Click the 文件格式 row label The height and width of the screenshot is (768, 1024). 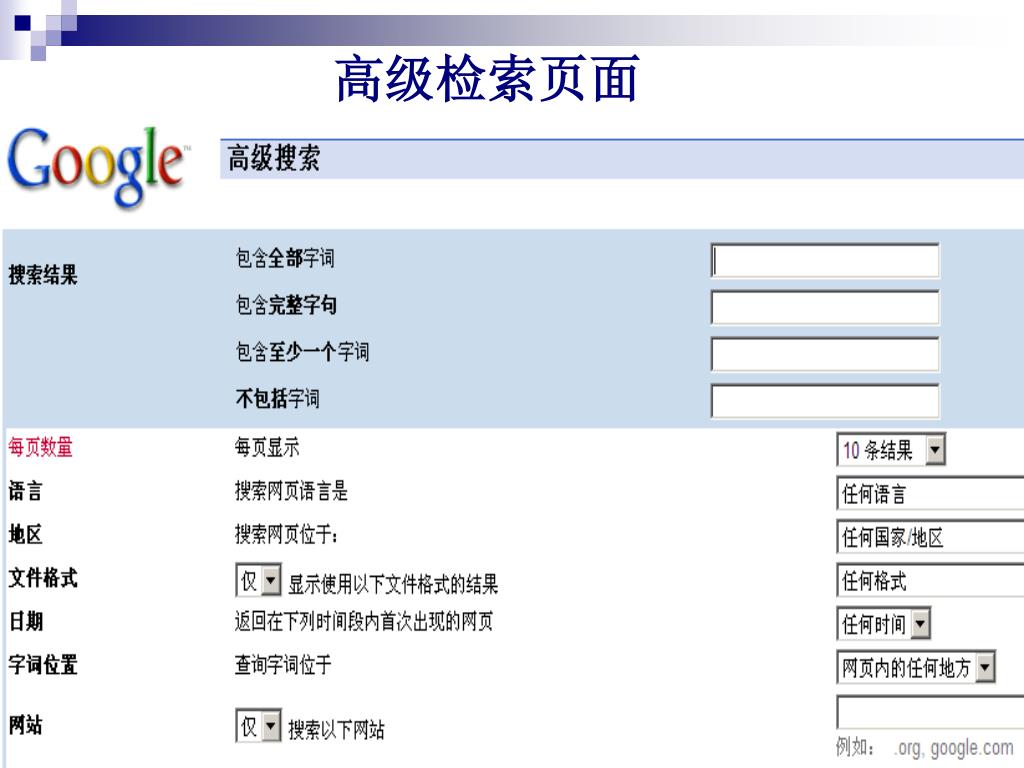point(43,578)
